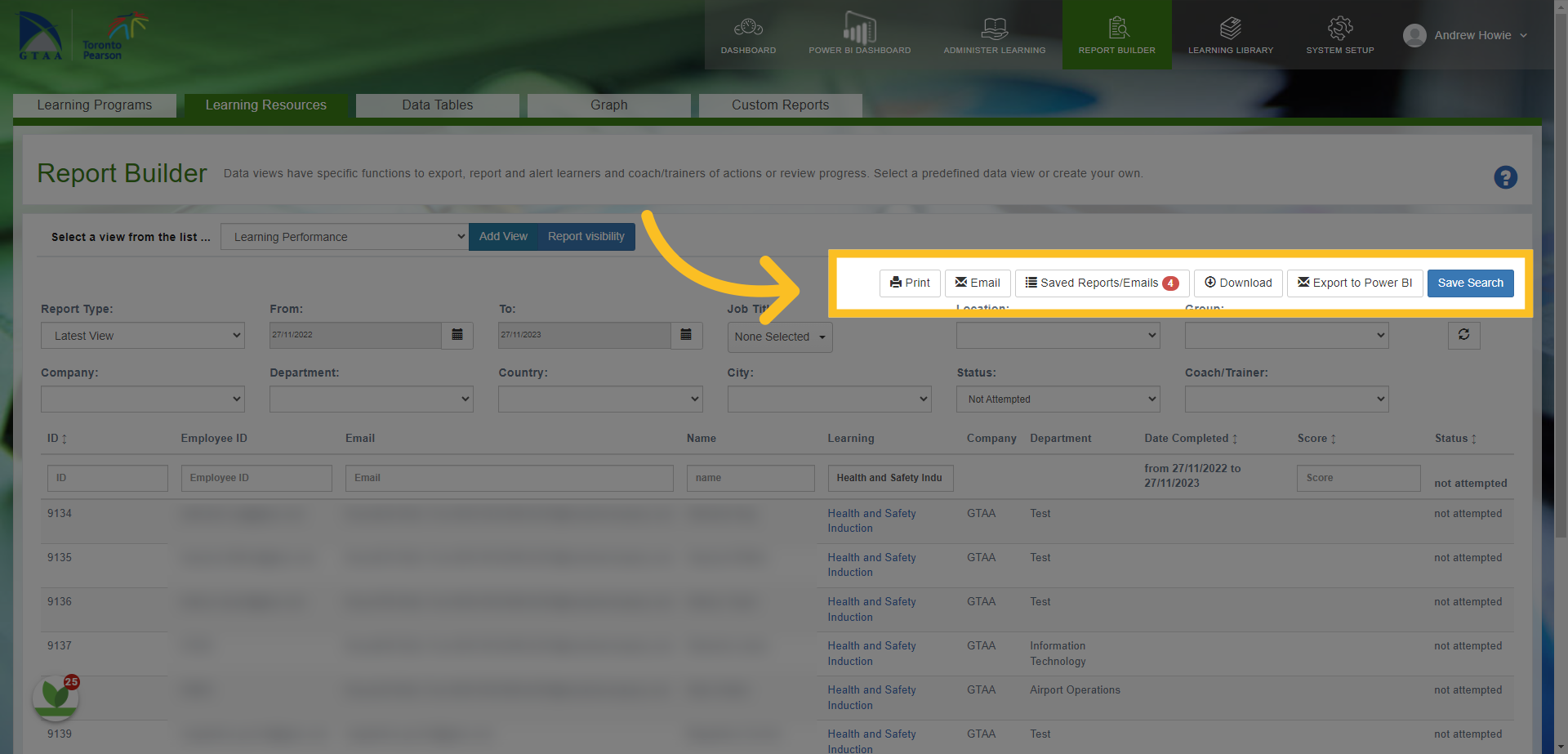Click the Save Search button
The image size is (1568, 754).
1470,283
